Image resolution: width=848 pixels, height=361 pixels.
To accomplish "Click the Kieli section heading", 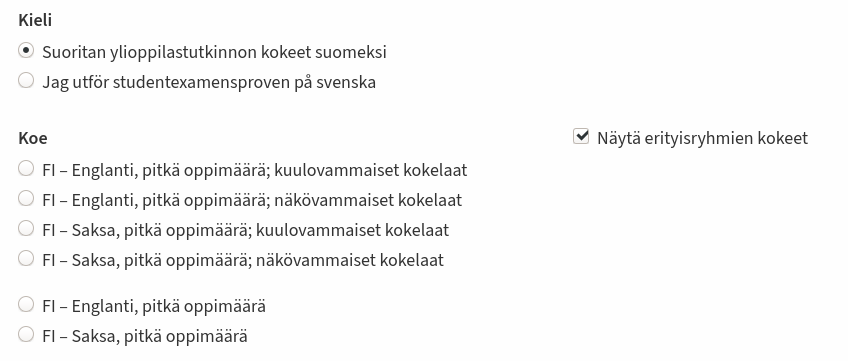I will point(35,21).
